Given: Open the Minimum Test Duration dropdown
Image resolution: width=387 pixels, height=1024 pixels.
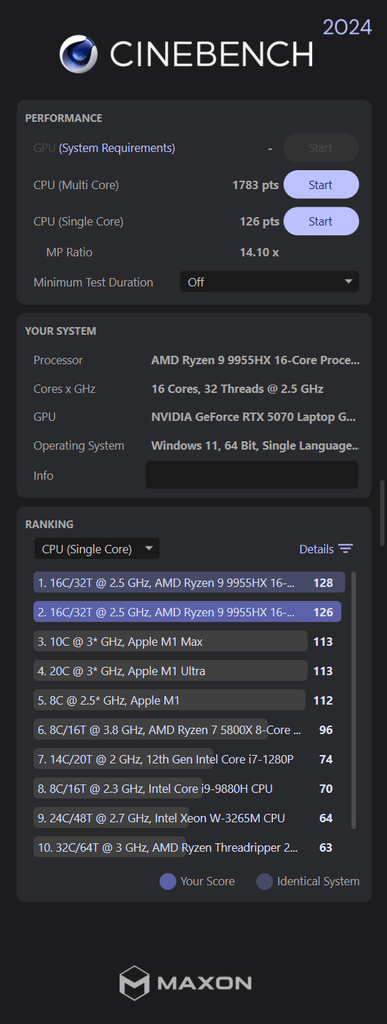Looking at the screenshot, I should 270,282.
